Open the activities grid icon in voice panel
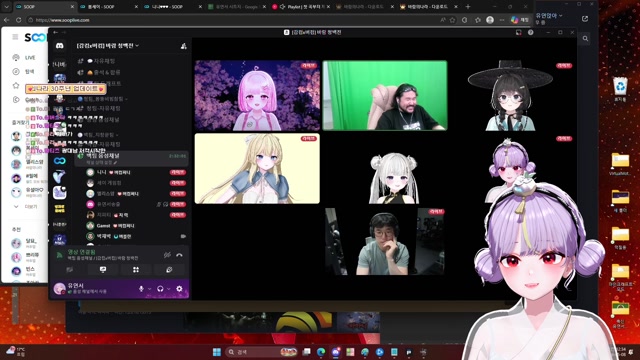 [136, 270]
